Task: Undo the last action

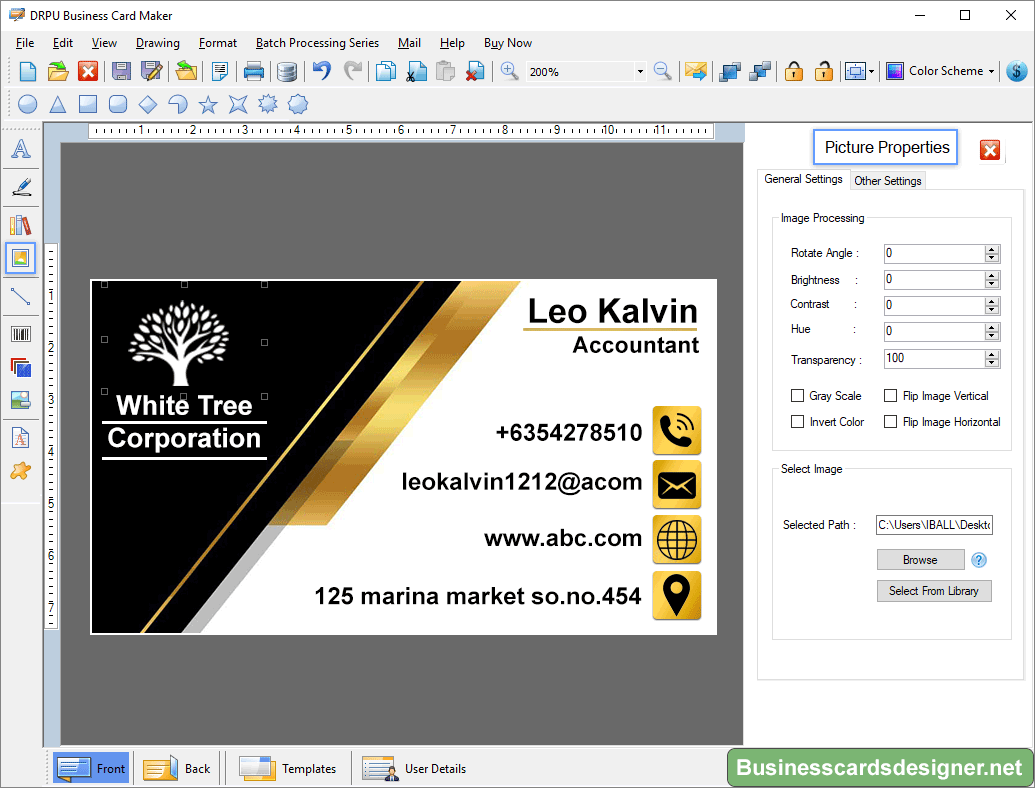Action: point(321,70)
